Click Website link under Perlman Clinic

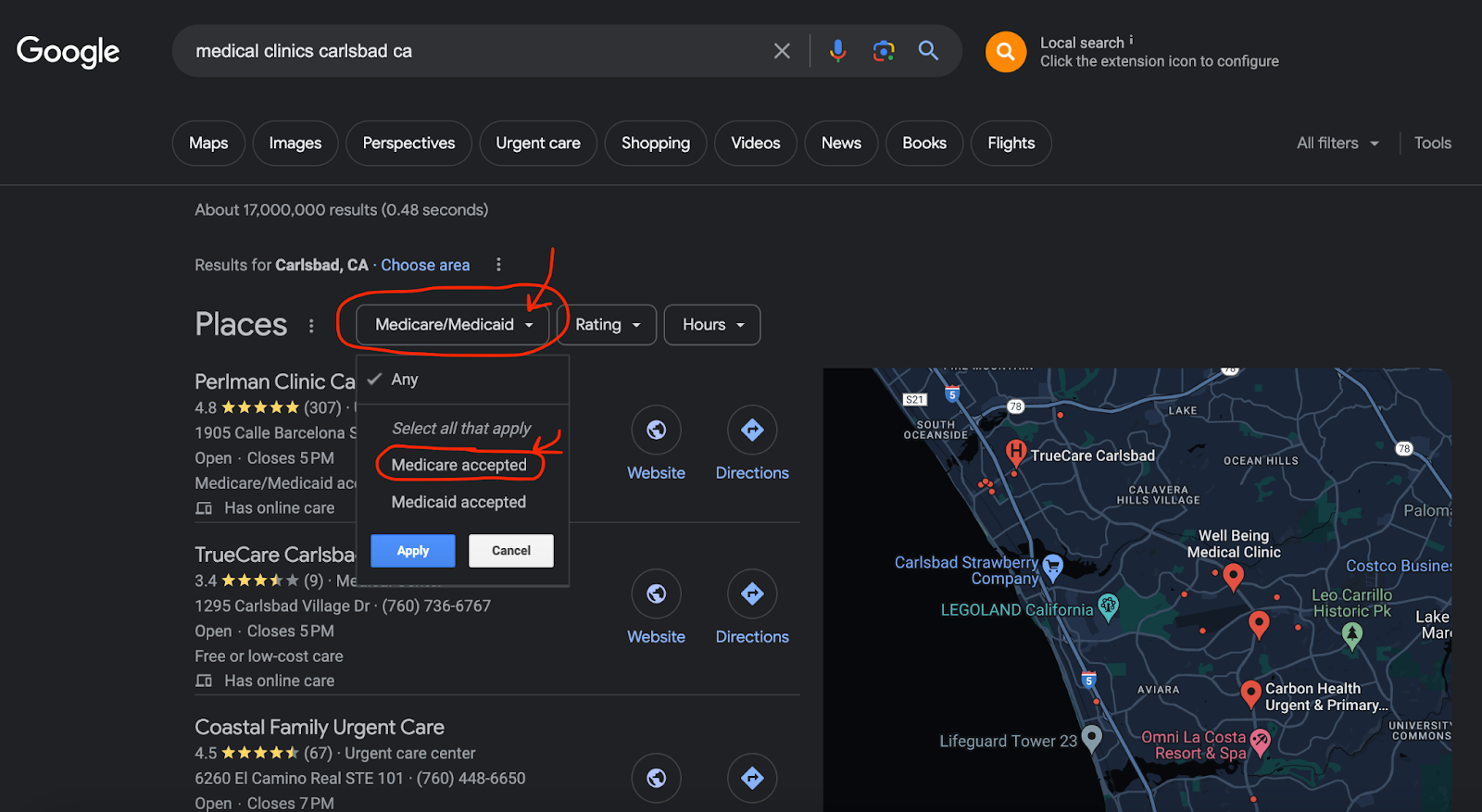(x=656, y=473)
